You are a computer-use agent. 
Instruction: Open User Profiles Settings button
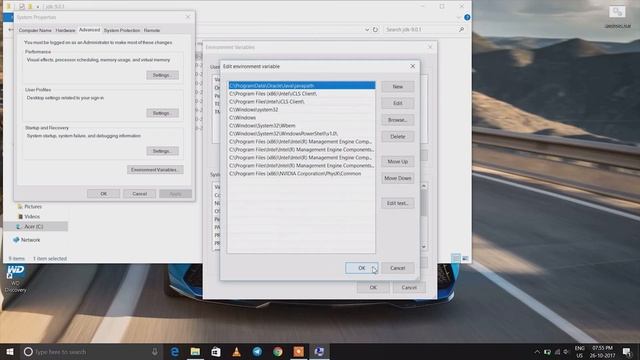pyautogui.click(x=162, y=113)
